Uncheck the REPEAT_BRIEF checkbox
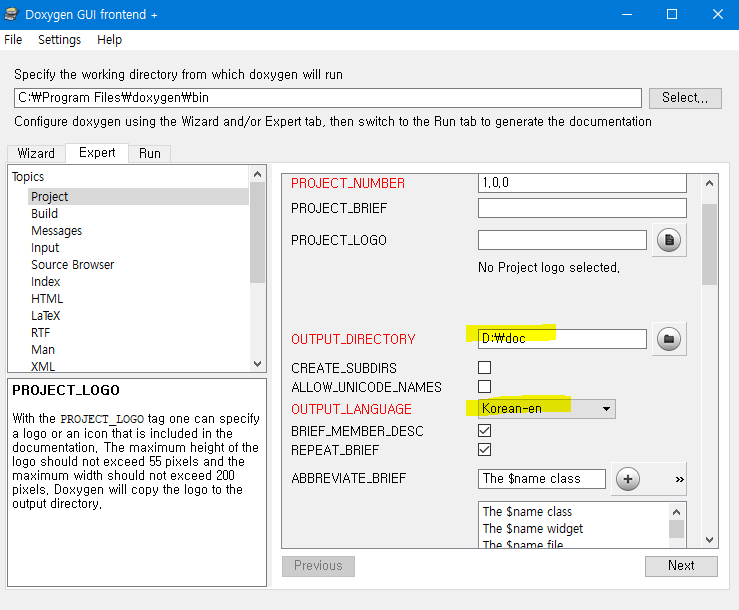The width and height of the screenshot is (739, 610). (484, 449)
